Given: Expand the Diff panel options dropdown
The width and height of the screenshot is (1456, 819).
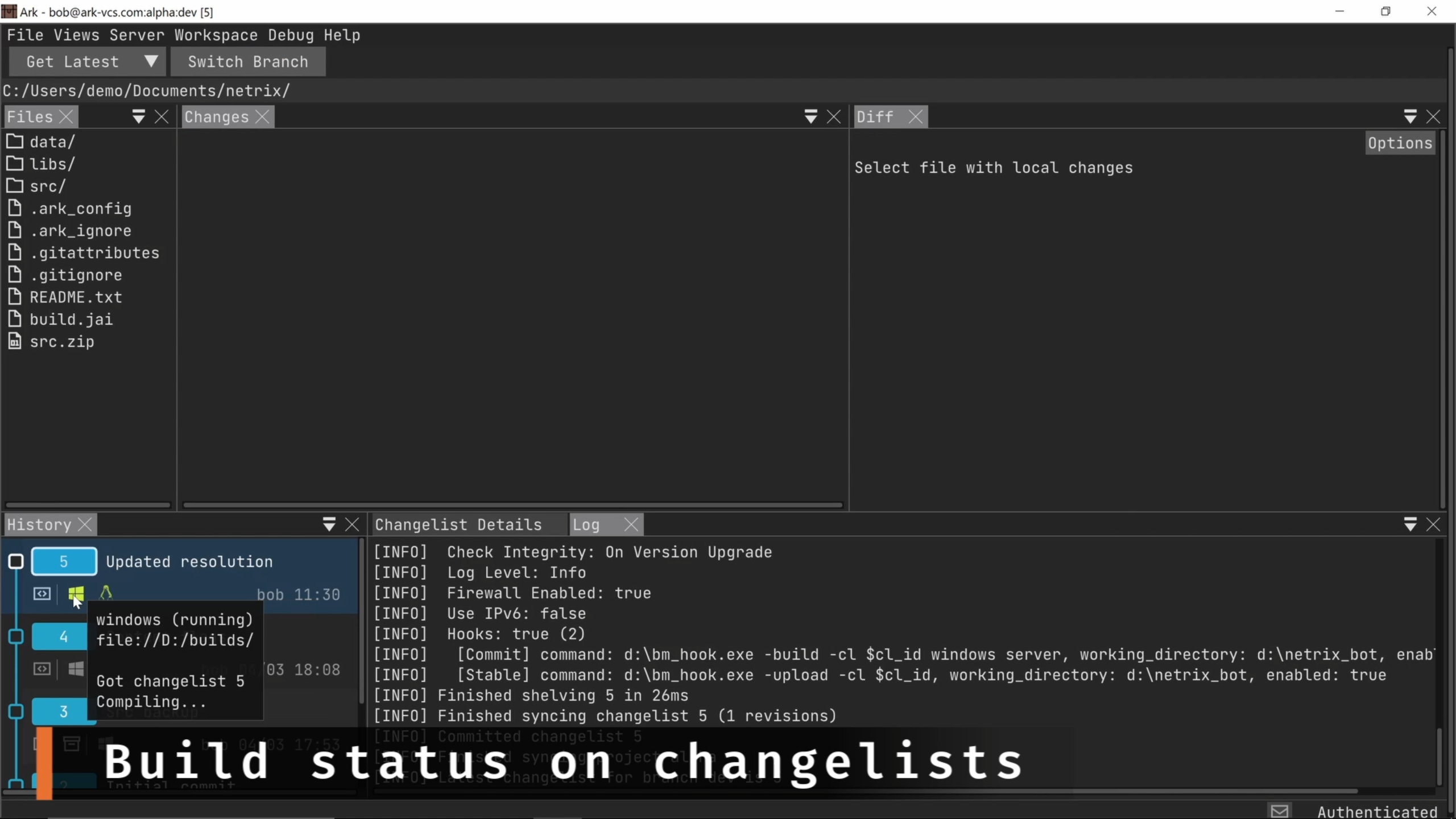Looking at the screenshot, I should [x=1410, y=117].
